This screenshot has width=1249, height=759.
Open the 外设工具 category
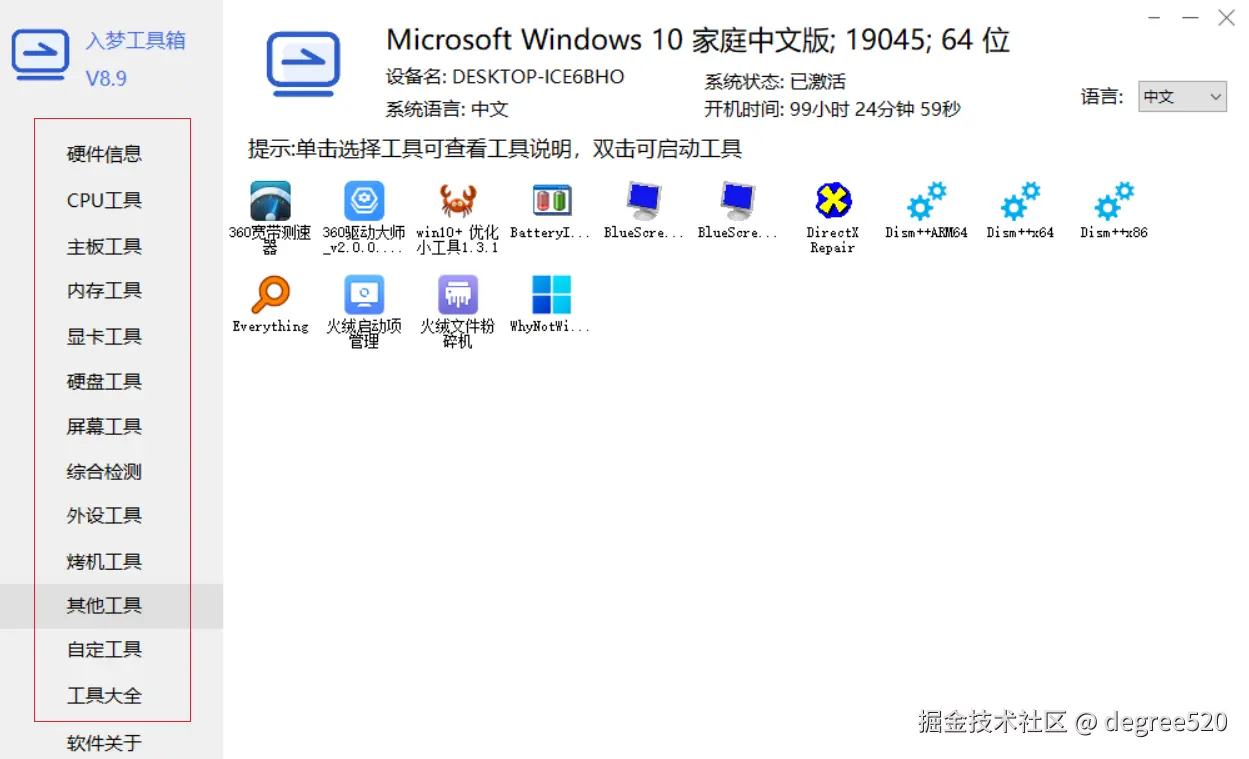(x=104, y=516)
